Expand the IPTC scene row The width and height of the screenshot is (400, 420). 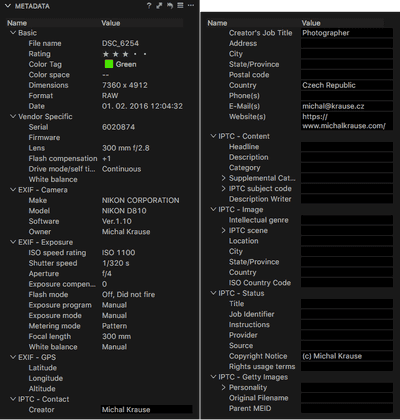tap(224, 231)
